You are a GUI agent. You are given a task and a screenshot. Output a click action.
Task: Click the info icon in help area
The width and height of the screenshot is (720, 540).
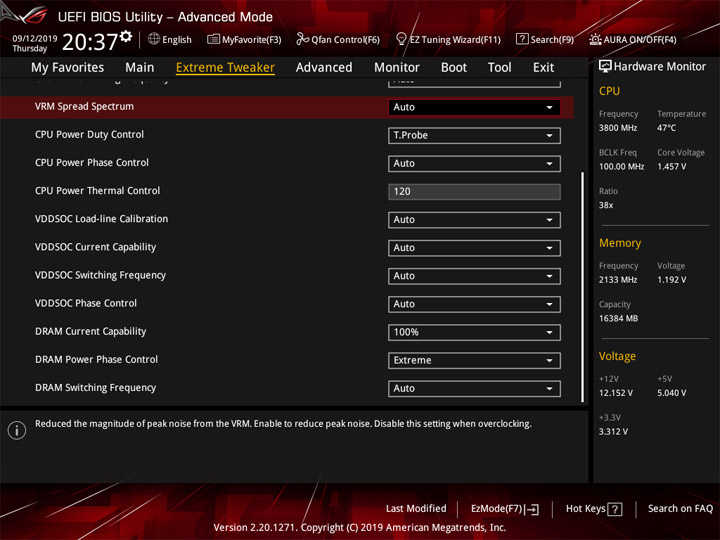[17, 430]
